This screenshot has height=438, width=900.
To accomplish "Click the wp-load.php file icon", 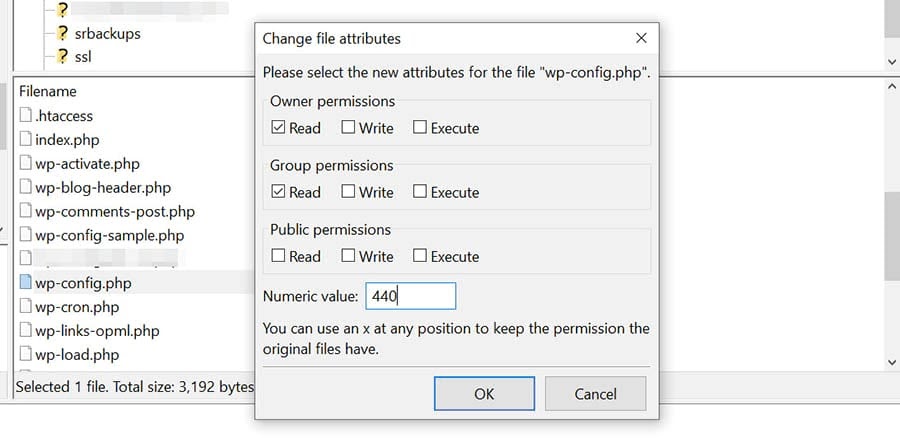I will (26, 355).
